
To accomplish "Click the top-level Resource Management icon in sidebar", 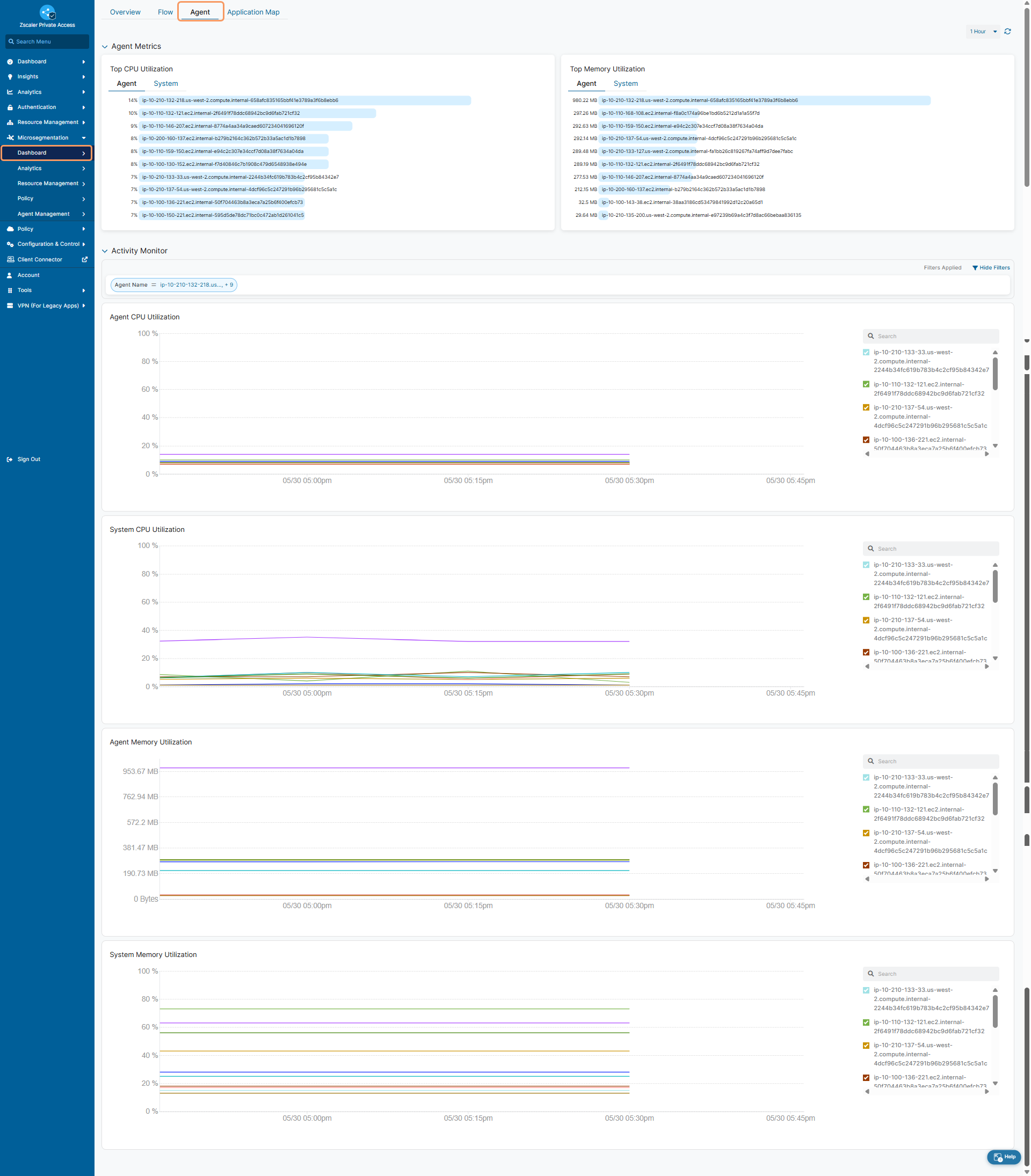I will 10,122.
